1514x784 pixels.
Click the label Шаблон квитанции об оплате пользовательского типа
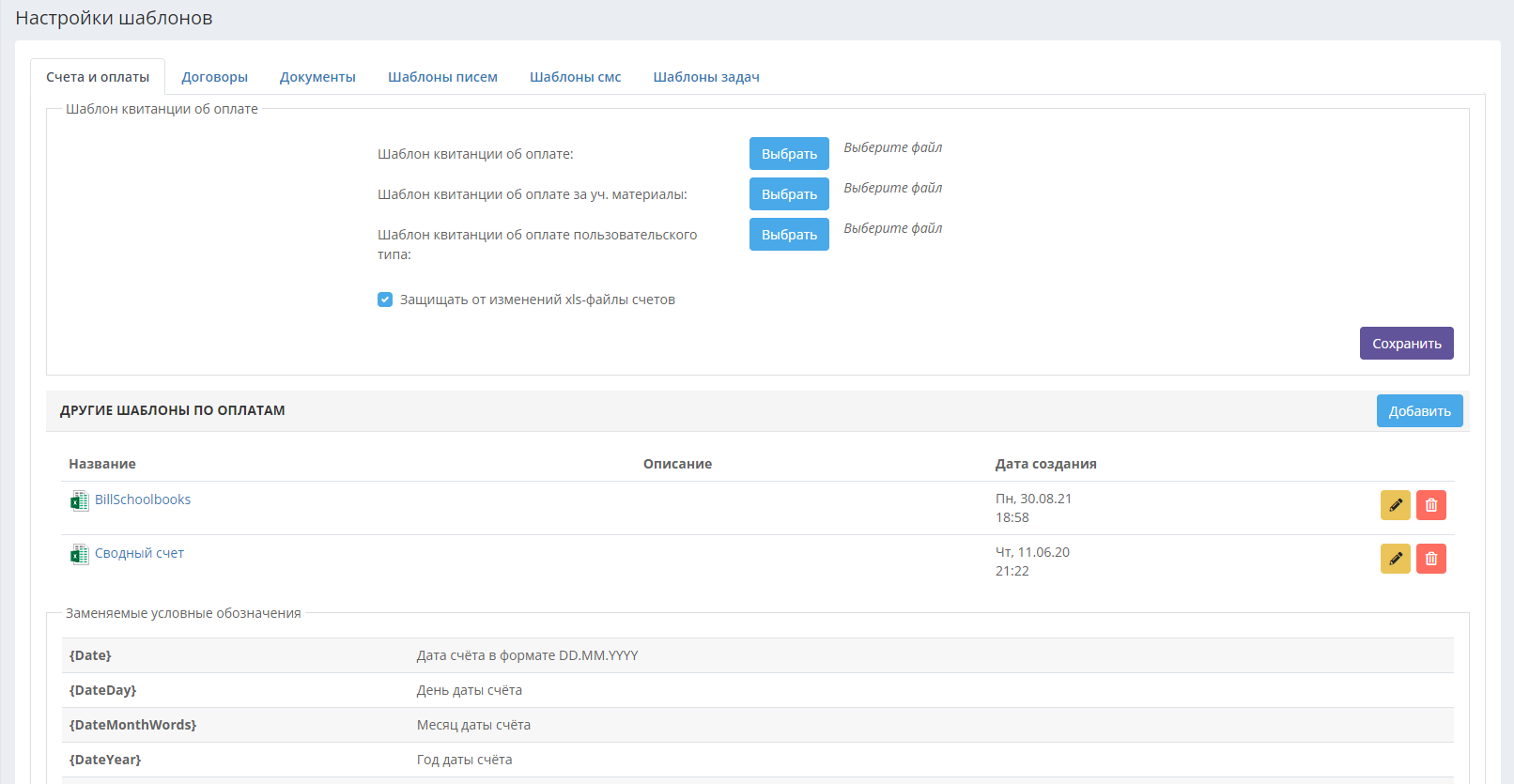tap(537, 244)
